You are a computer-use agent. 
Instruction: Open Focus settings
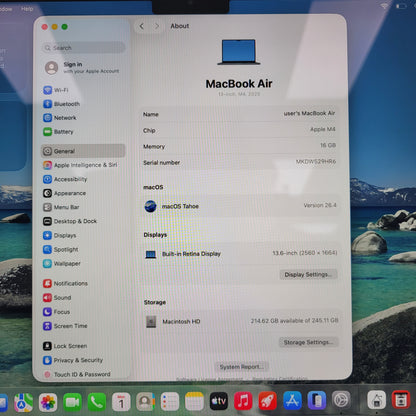pos(57,312)
